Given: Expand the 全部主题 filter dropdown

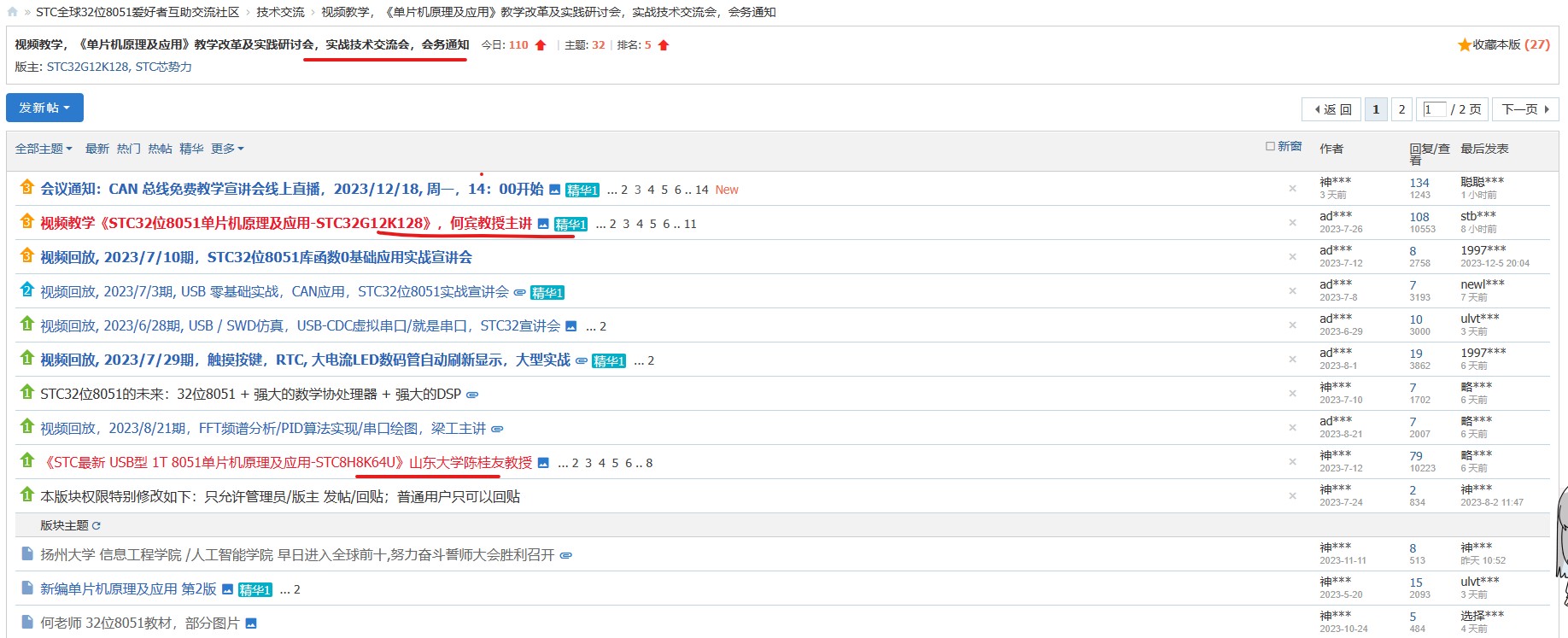Looking at the screenshot, I should (44, 149).
